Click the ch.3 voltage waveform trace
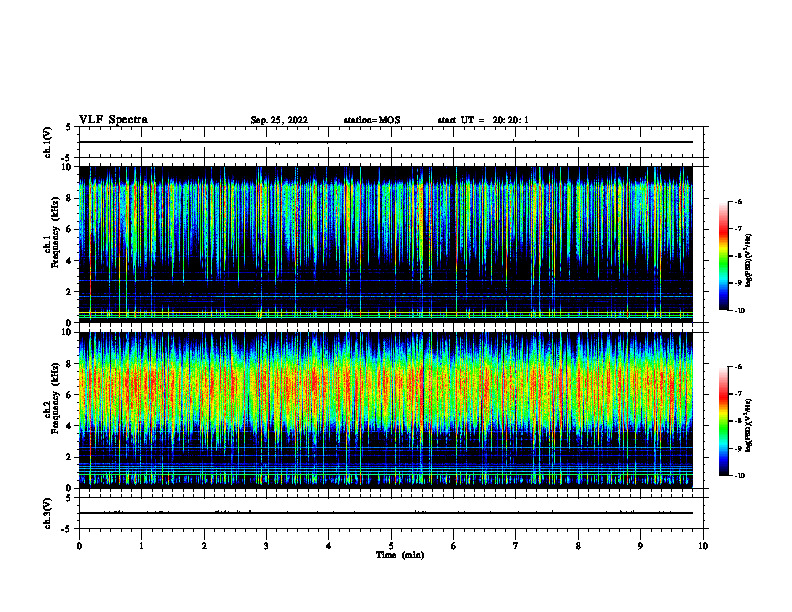 pos(386,513)
